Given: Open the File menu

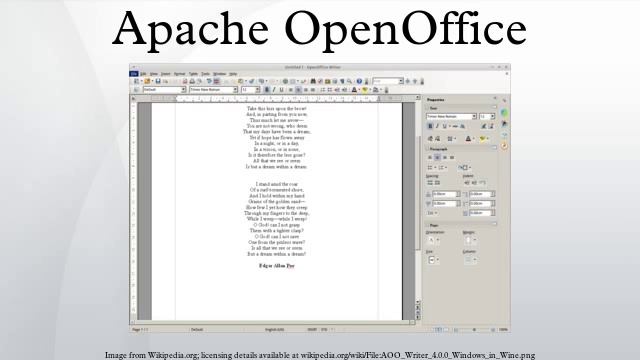Looking at the screenshot, I should pyautogui.click(x=133, y=74).
